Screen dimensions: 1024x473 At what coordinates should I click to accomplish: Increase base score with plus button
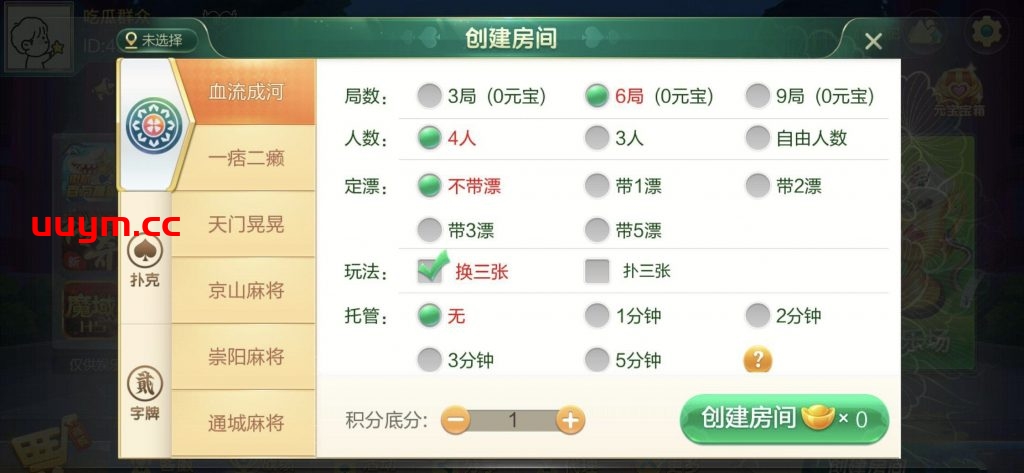(570, 420)
